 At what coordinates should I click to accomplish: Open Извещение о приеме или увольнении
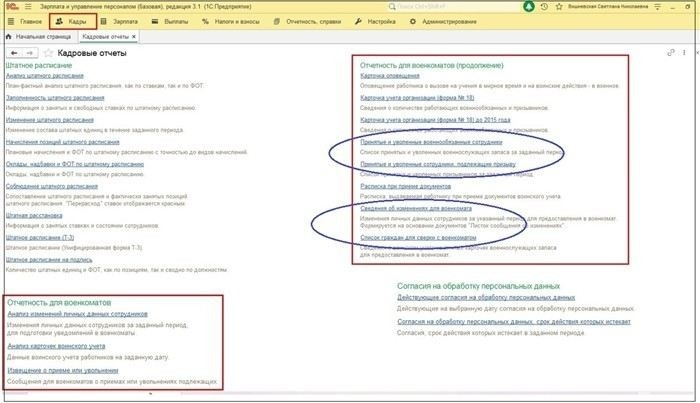point(63,370)
